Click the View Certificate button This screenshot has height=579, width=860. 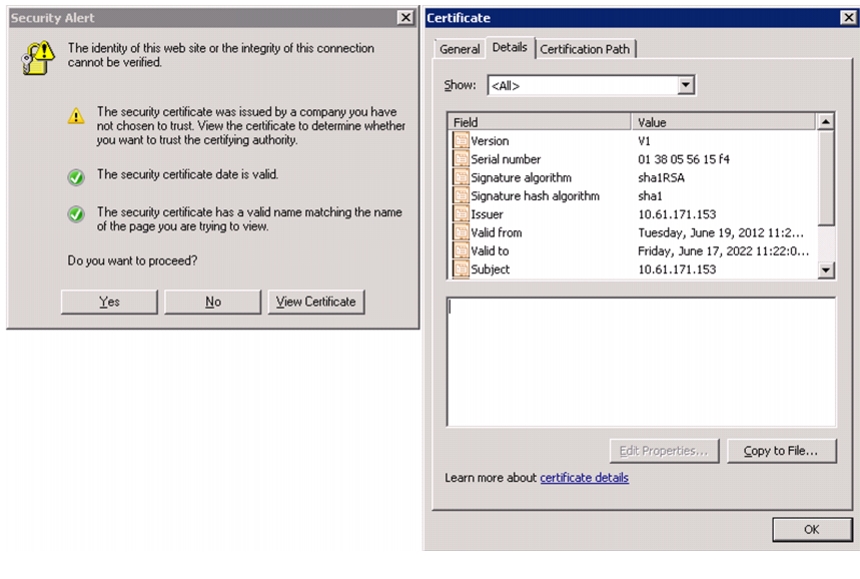[x=316, y=302]
